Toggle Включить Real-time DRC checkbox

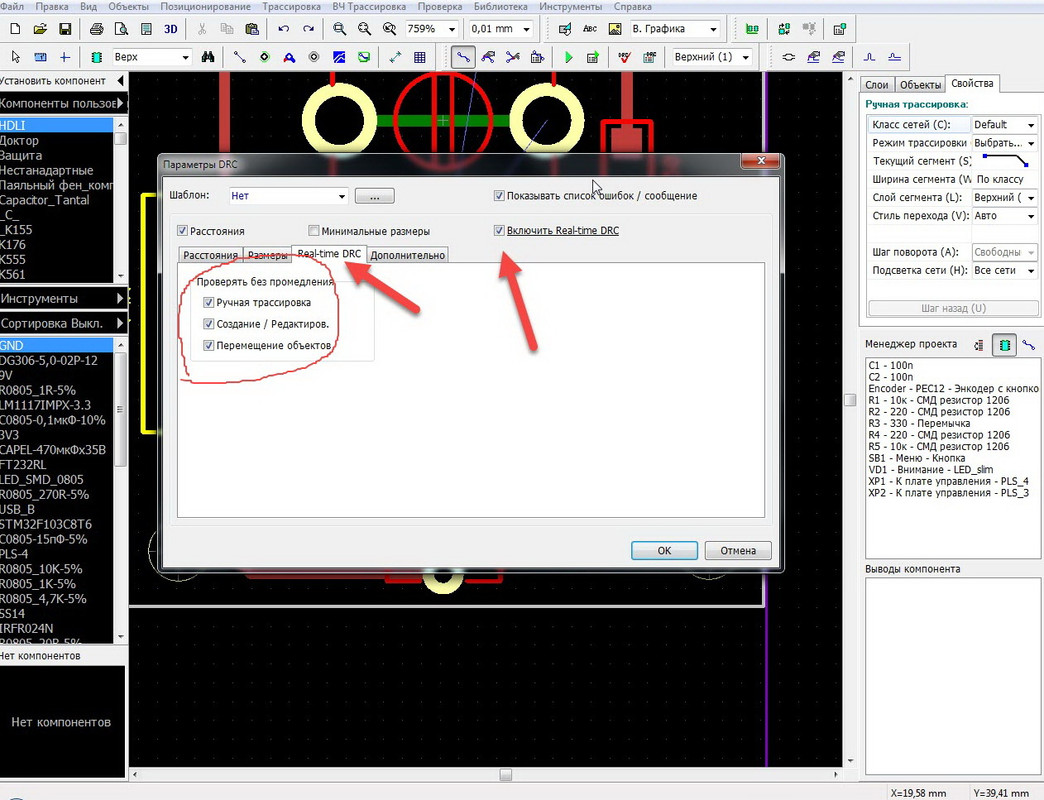pos(499,230)
